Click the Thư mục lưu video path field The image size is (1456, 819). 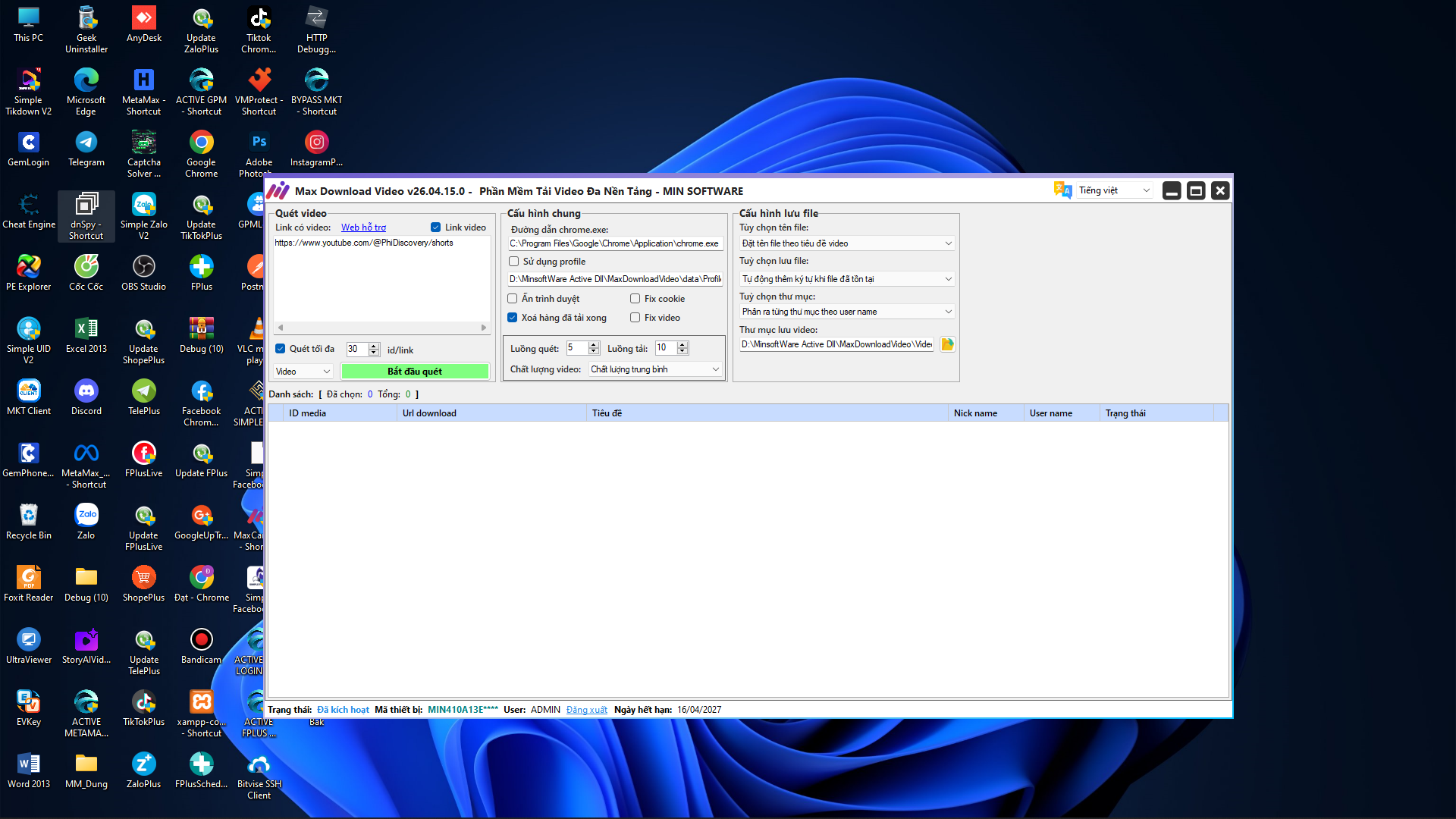[837, 344]
